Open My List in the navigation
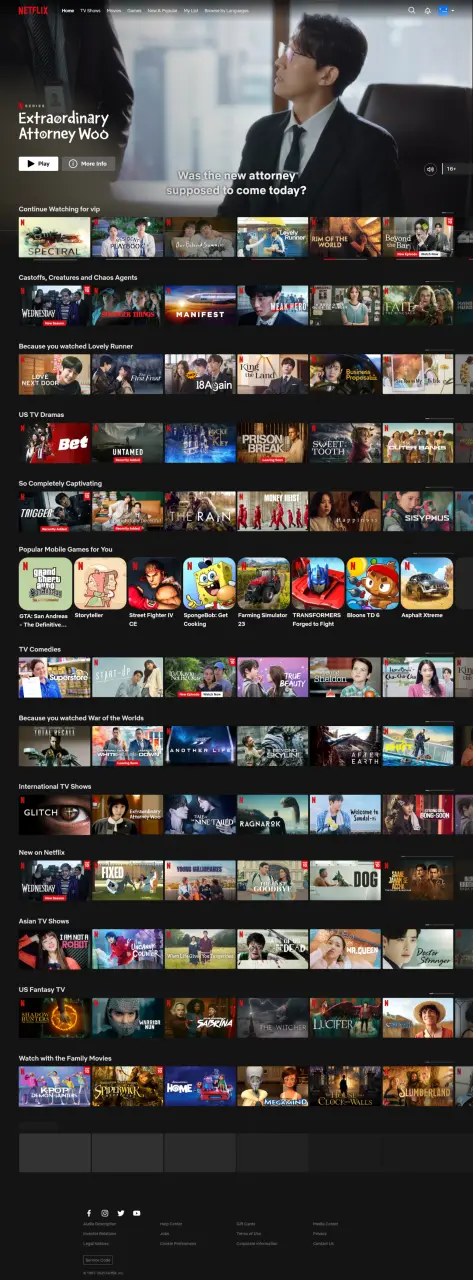This screenshot has width=473, height=1280. click(x=191, y=10)
